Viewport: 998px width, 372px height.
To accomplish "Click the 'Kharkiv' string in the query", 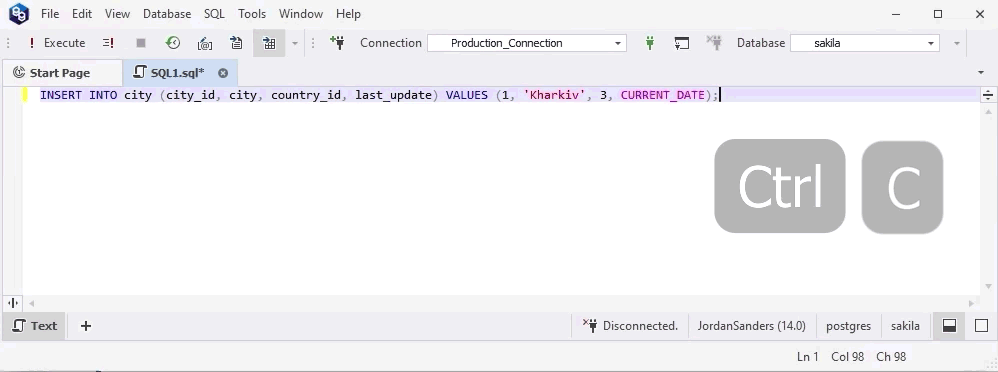I will [x=554, y=95].
